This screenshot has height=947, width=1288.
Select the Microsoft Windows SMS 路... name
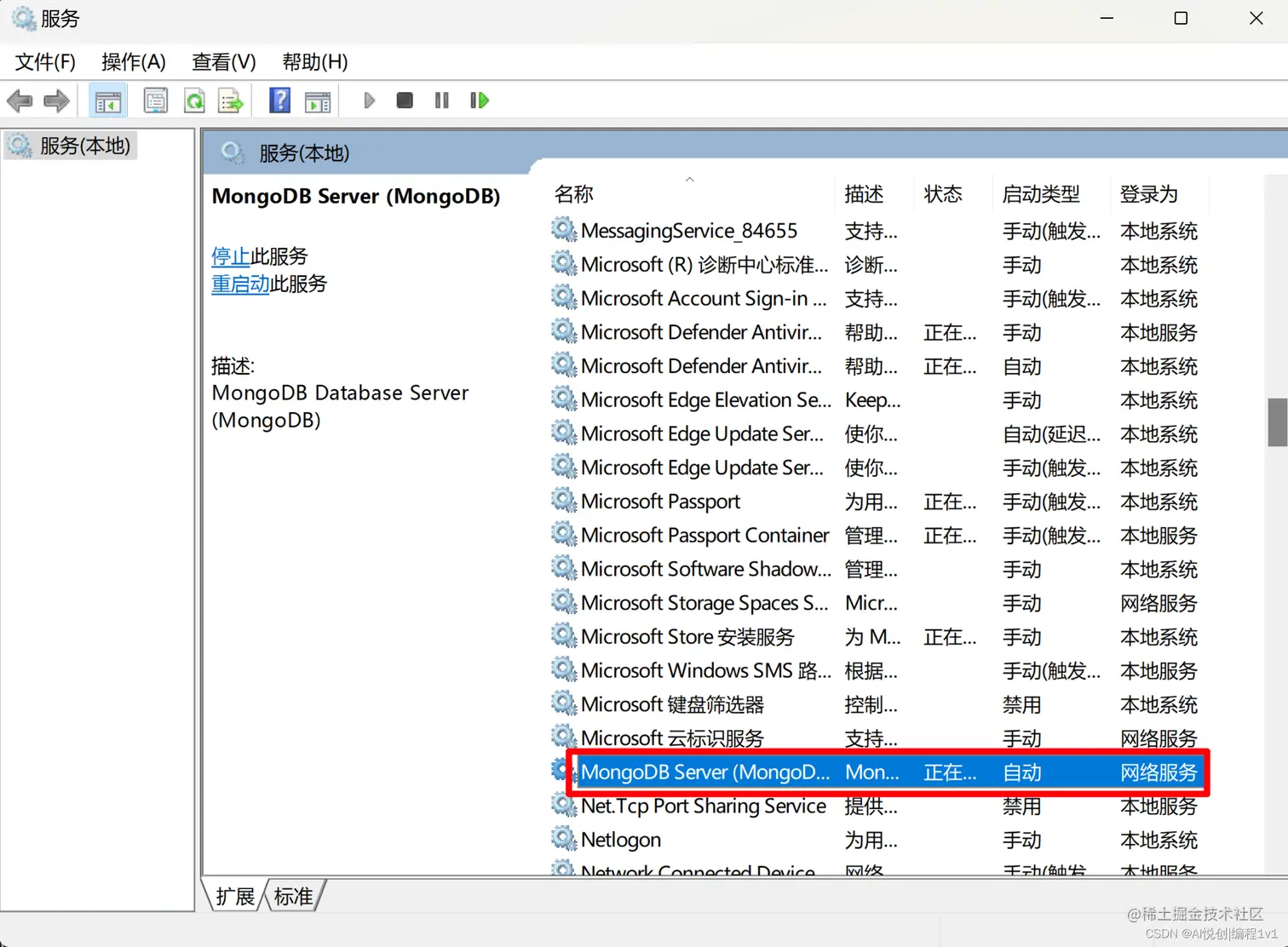[x=706, y=671]
